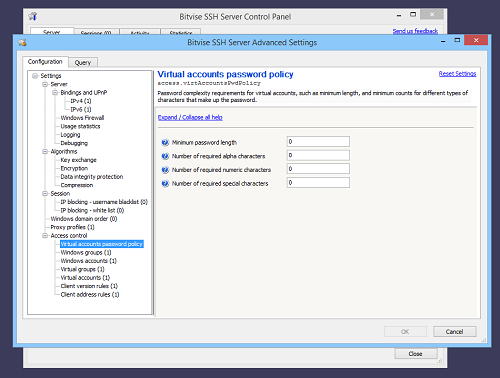Click Expand / Collapse all help link
The image size is (500, 378).
click(x=190, y=117)
